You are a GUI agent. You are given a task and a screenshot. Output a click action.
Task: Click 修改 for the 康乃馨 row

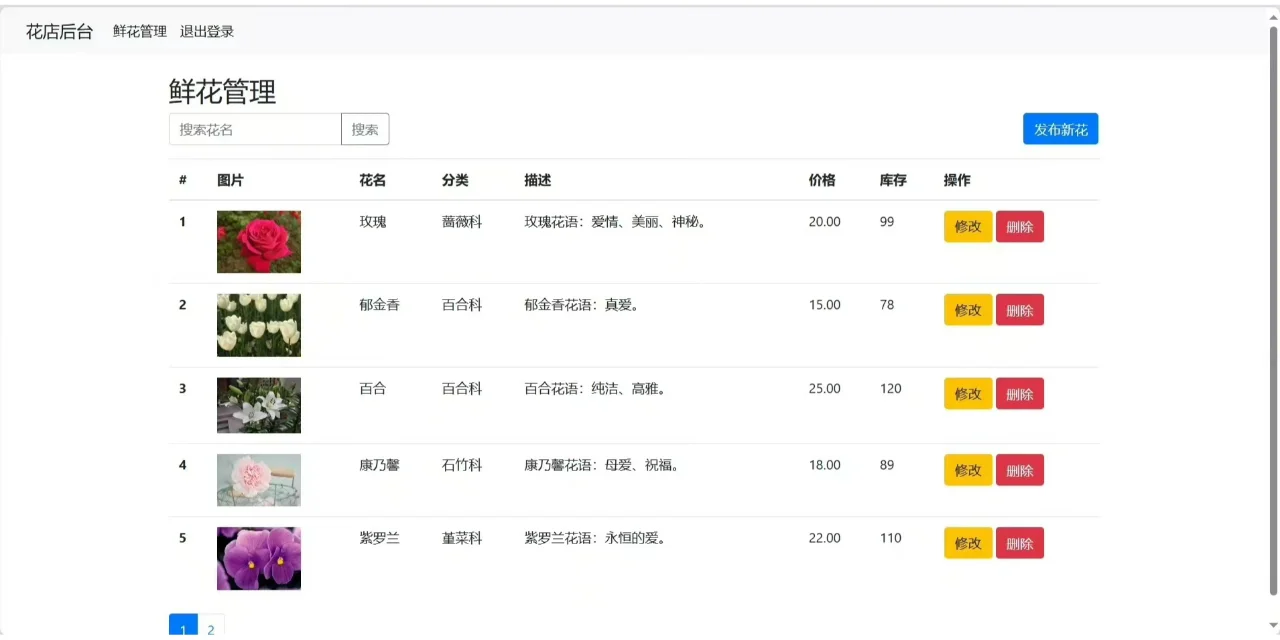pos(967,470)
